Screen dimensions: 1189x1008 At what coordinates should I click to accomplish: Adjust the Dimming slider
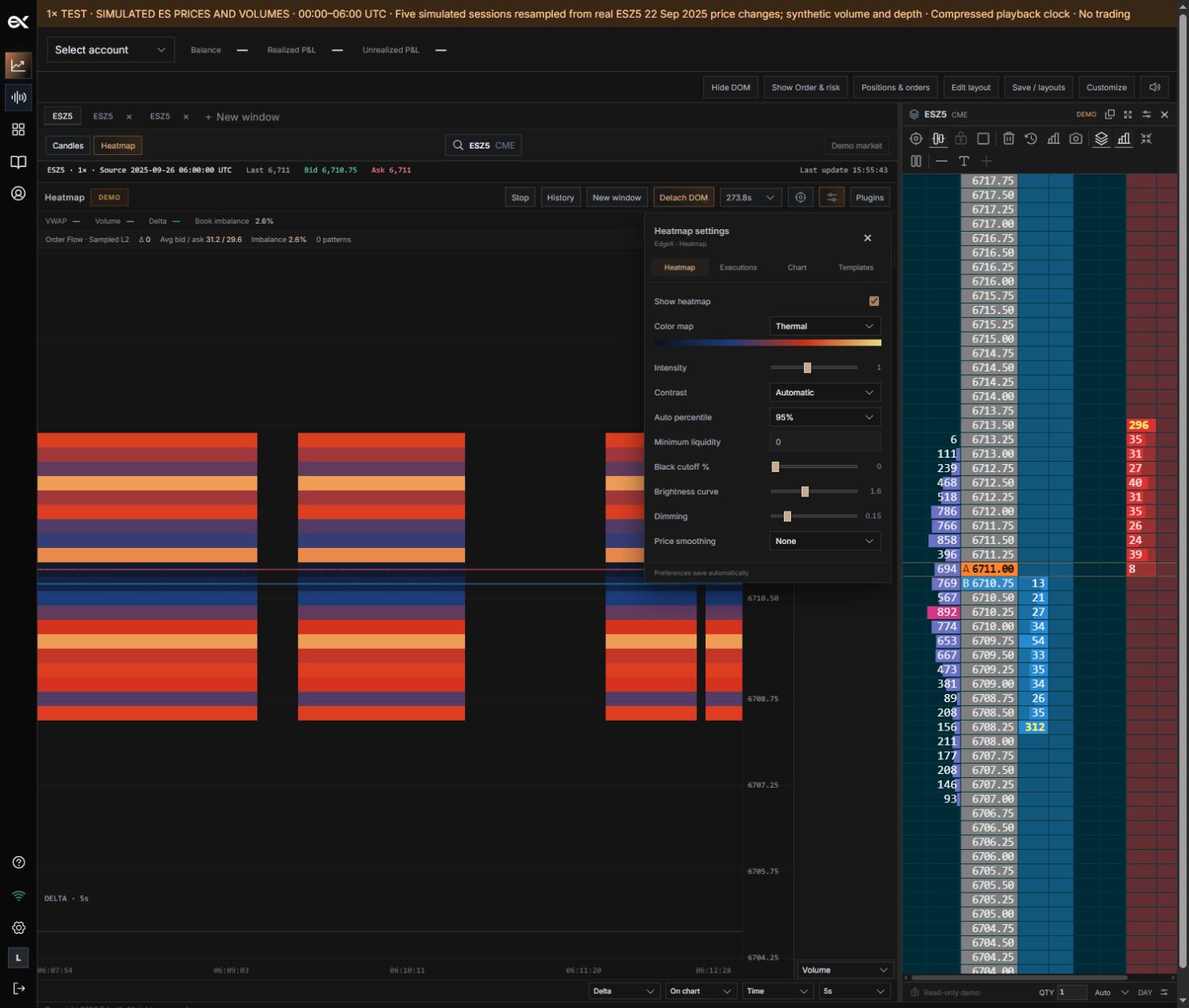[814, 517]
